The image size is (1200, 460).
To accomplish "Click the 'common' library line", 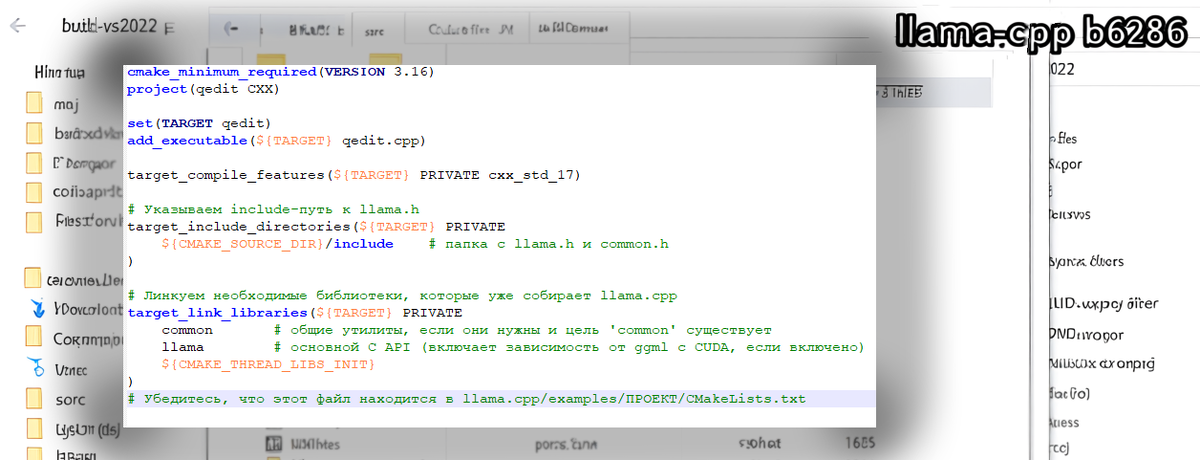I will 466,330.
